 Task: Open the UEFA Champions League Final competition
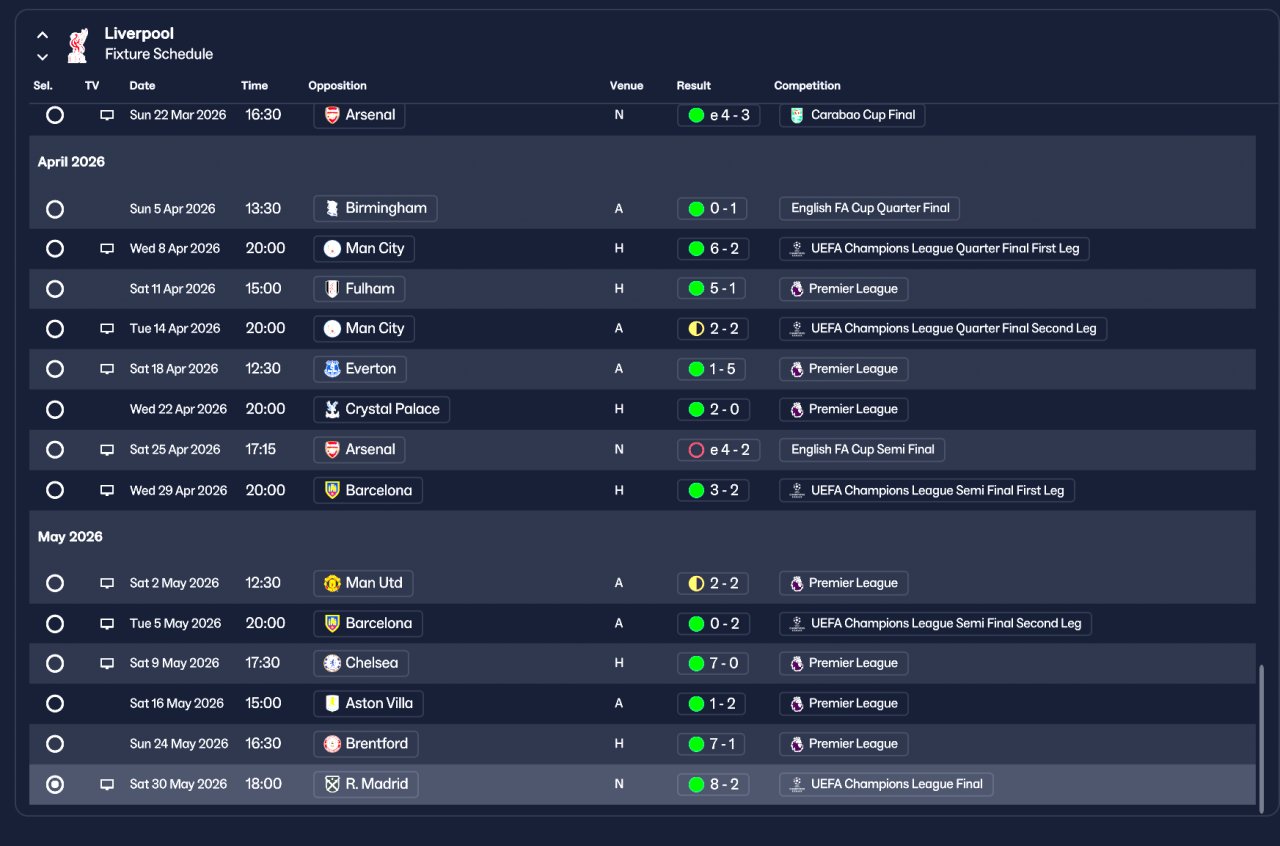pos(886,784)
